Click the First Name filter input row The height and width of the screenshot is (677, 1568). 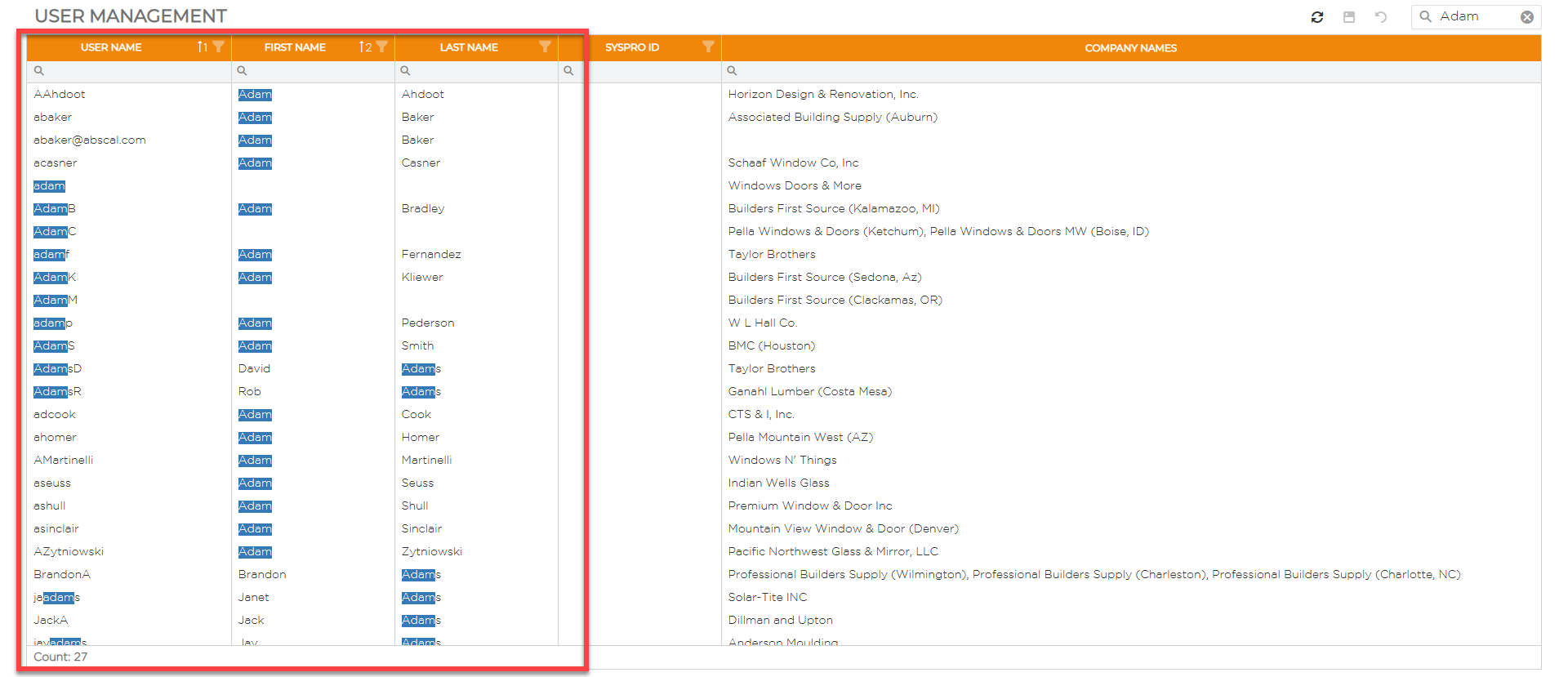[313, 71]
